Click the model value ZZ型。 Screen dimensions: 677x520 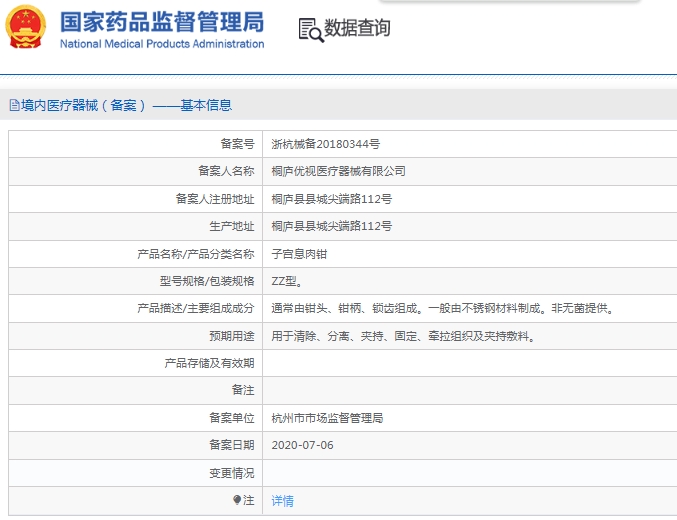[x=287, y=281]
